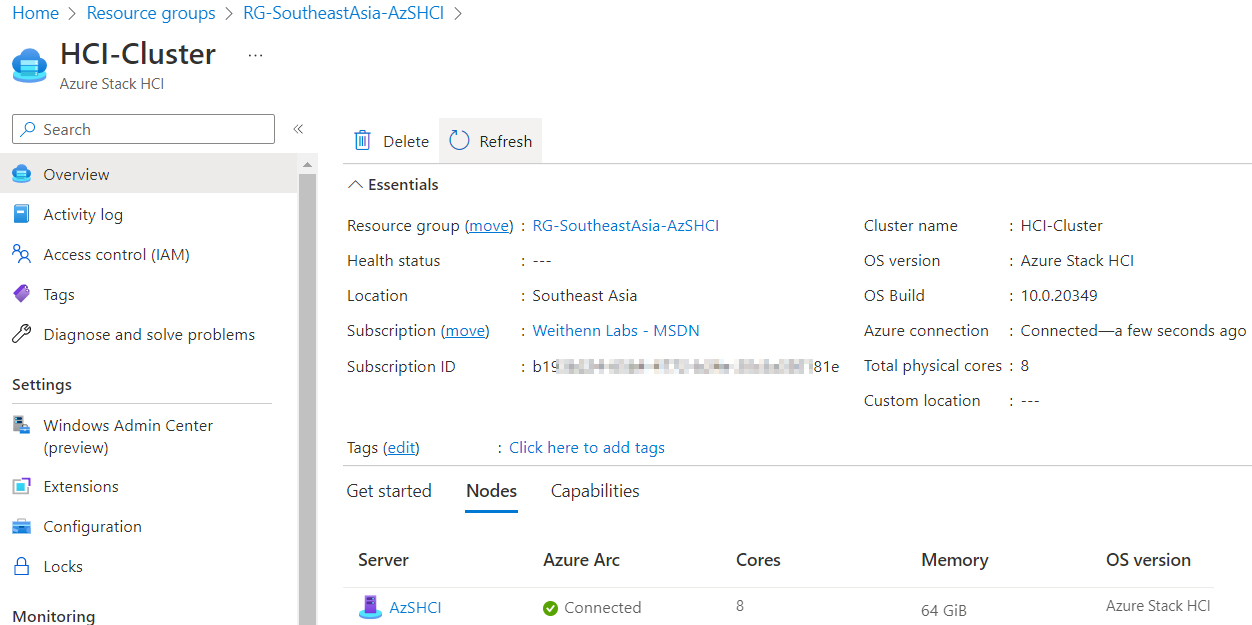This screenshot has width=1252, height=625.
Task: Click move link next to Subscription
Action: click(x=465, y=331)
